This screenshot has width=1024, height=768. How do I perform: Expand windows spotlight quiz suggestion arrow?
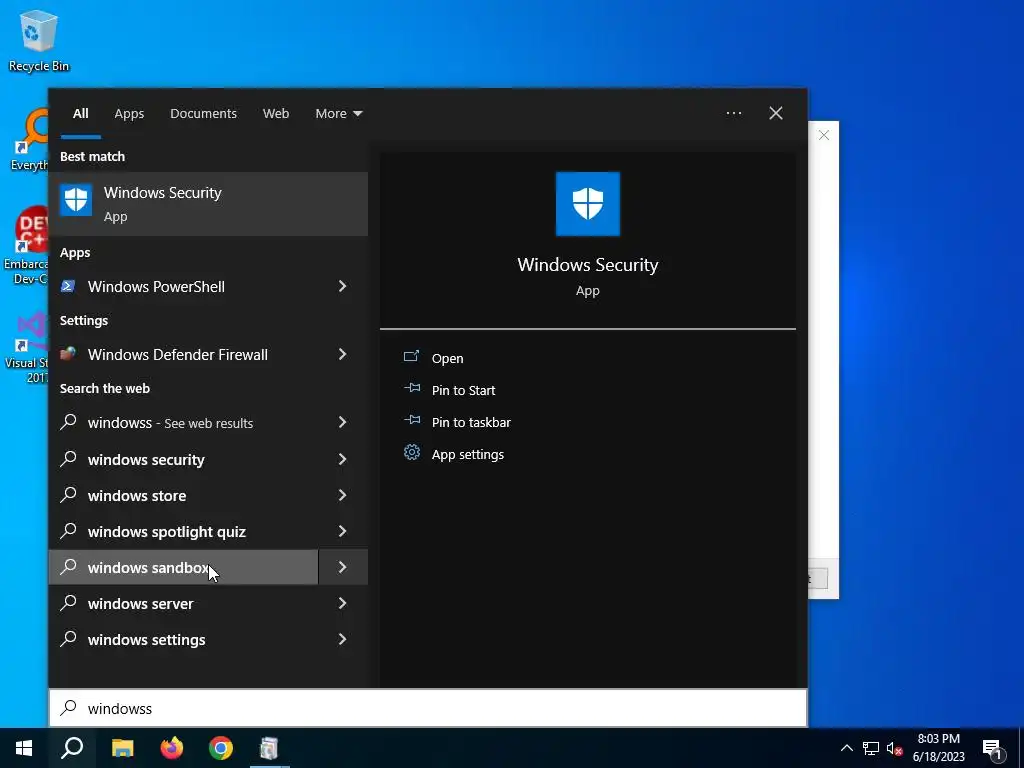tap(342, 531)
